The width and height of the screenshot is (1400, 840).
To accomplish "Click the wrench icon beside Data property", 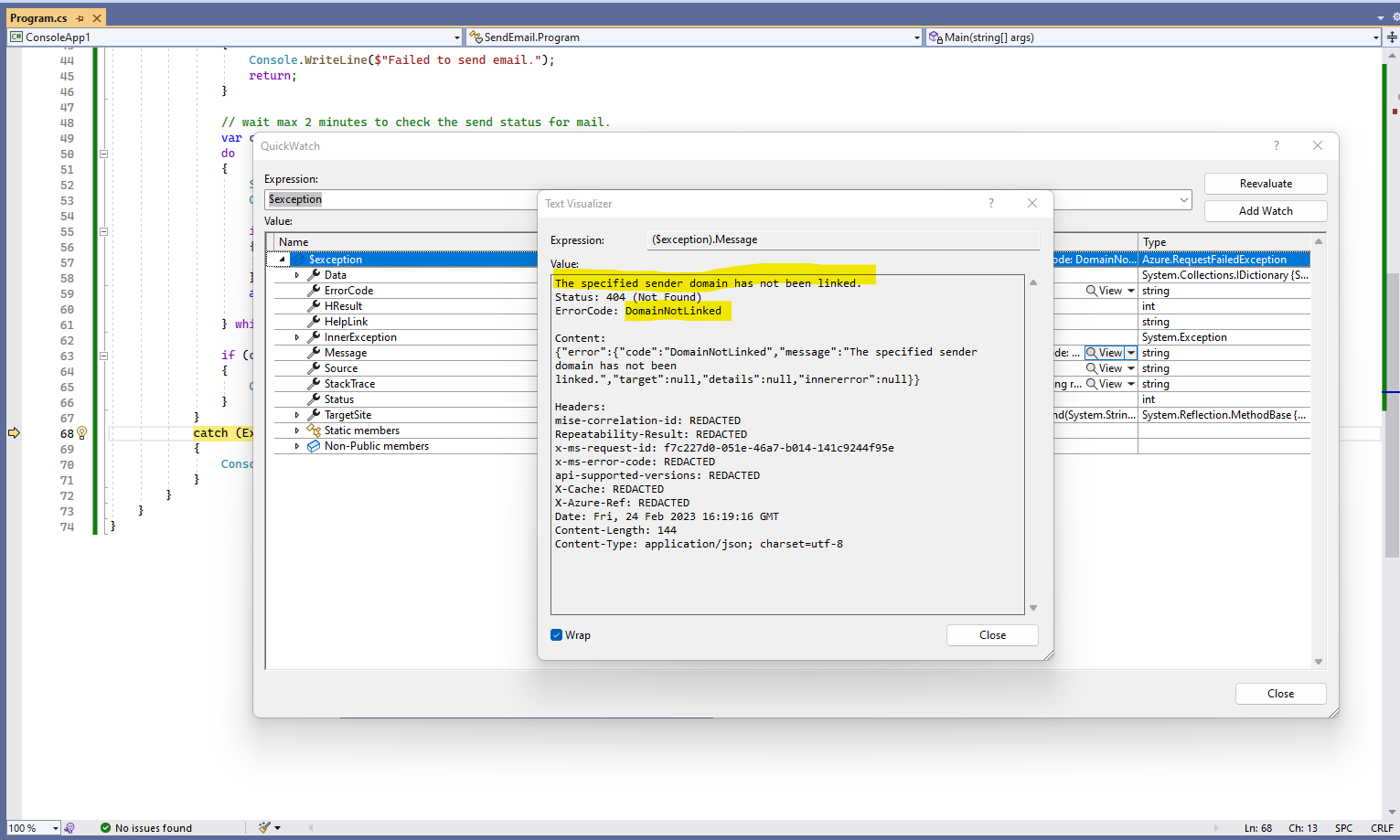I will tap(314, 275).
